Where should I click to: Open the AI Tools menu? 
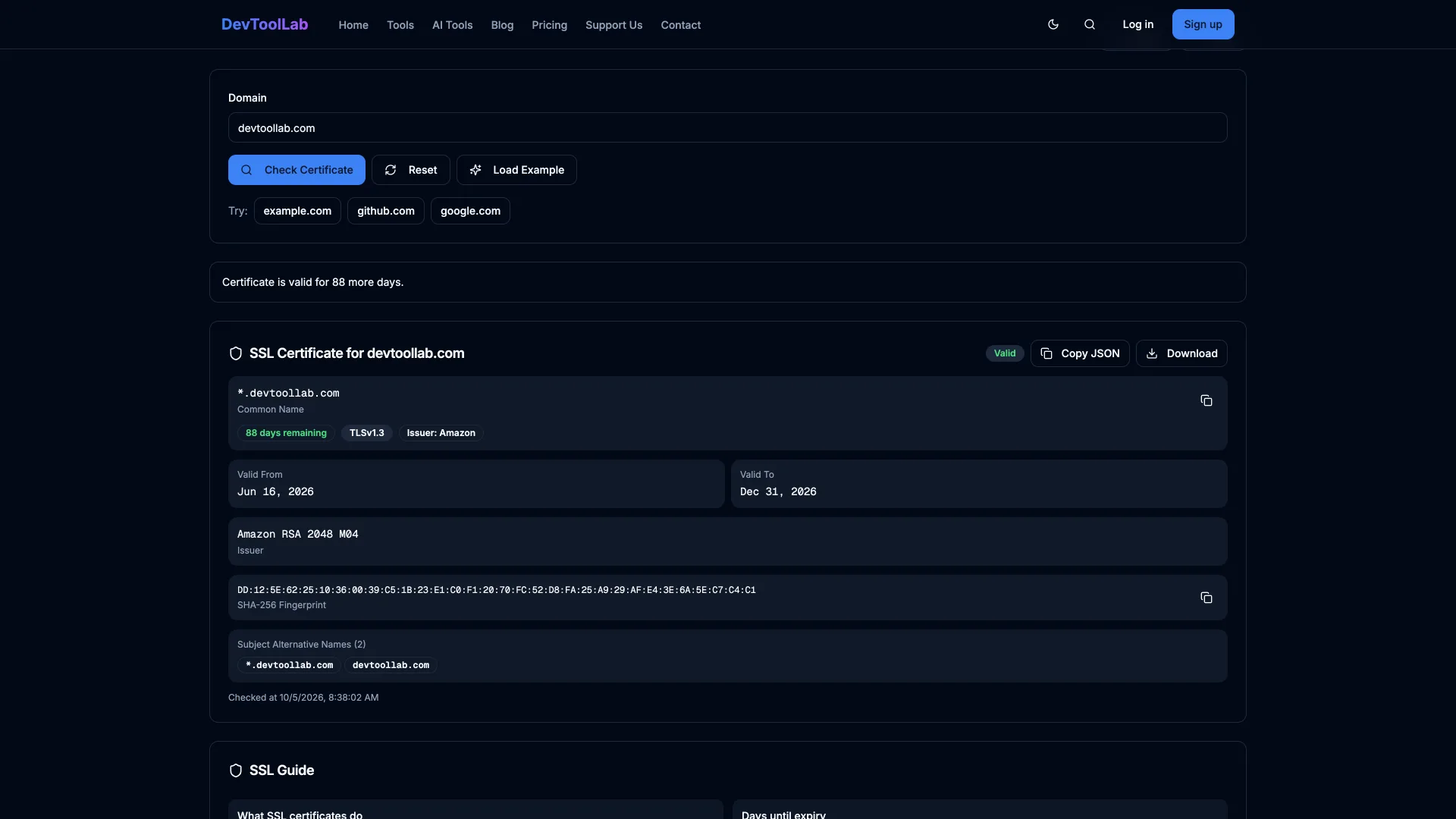pyautogui.click(x=453, y=25)
